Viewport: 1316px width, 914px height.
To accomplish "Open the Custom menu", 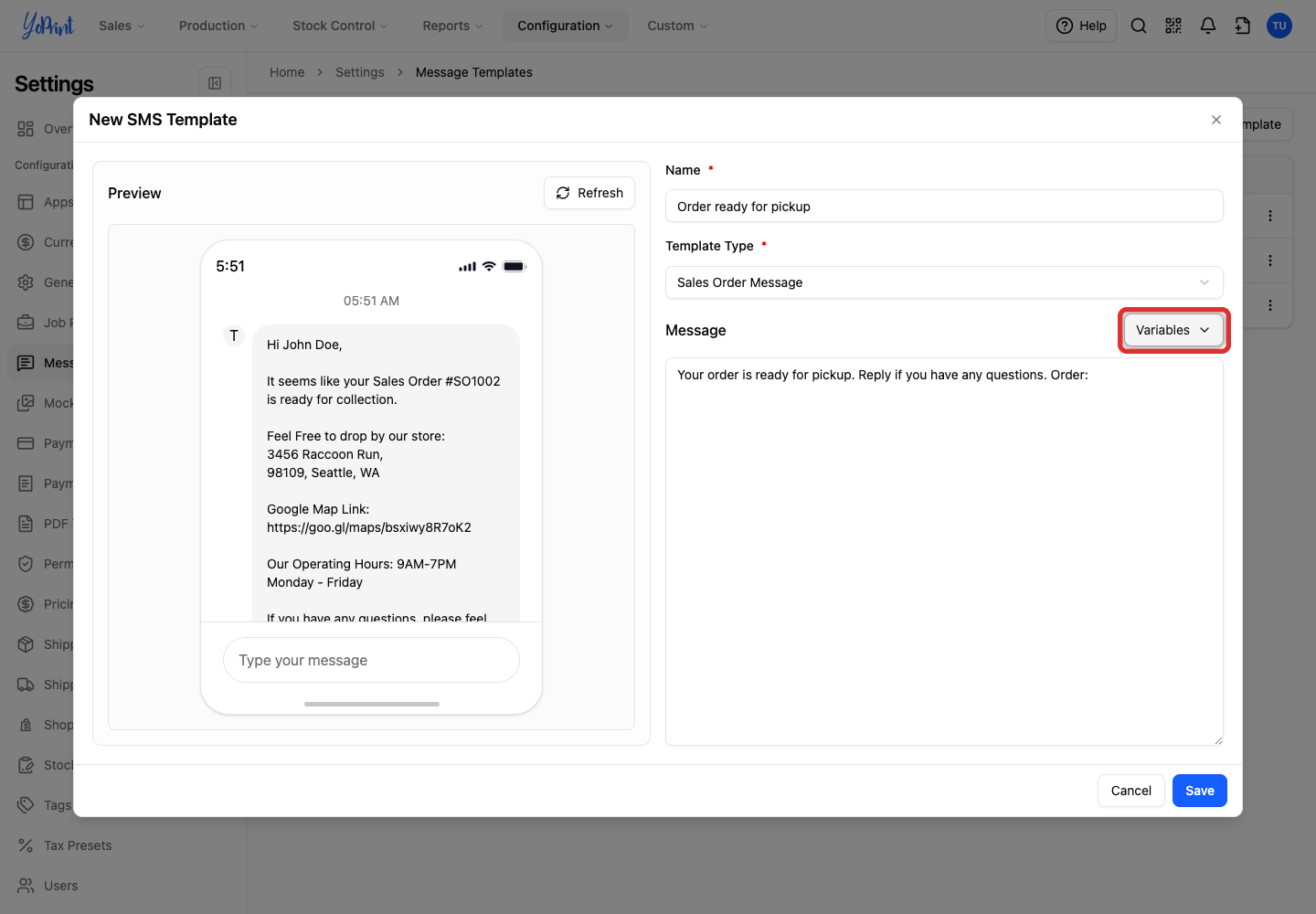I will point(677,26).
